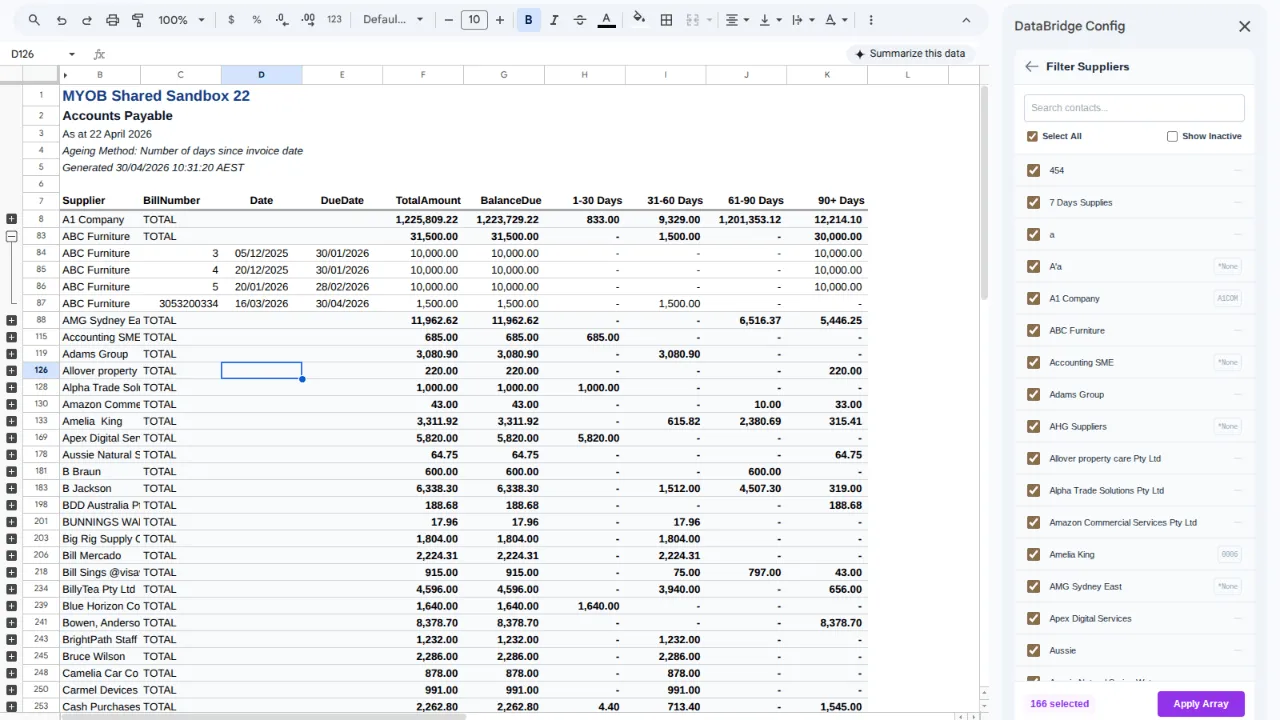Image resolution: width=1280 pixels, height=720 pixels.
Task: Decrease decimal places
Action: [x=282, y=20]
